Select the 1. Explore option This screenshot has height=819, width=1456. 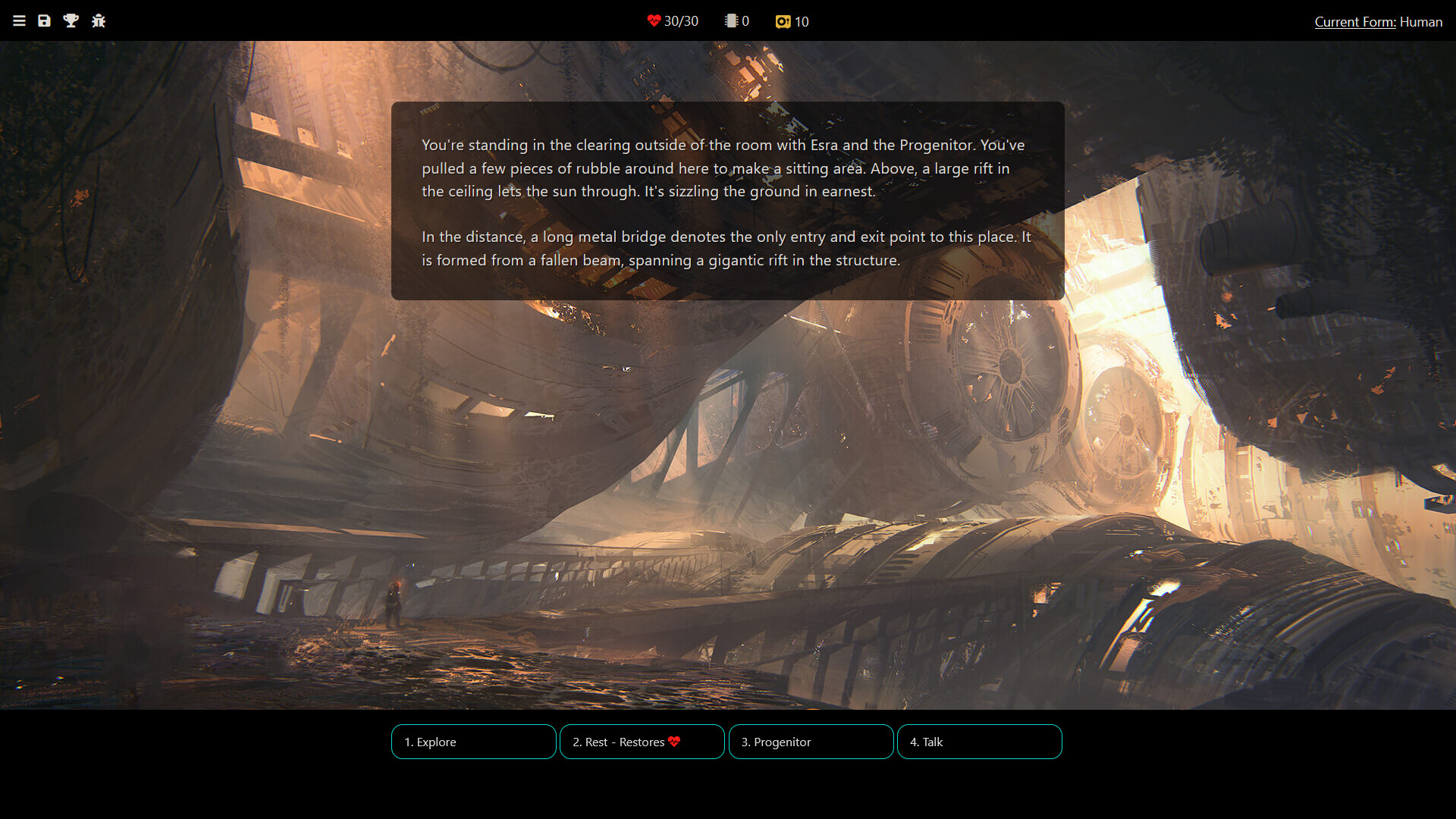(473, 742)
